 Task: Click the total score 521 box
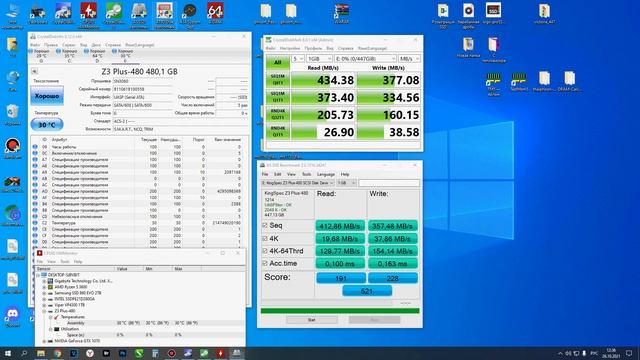coord(367,291)
